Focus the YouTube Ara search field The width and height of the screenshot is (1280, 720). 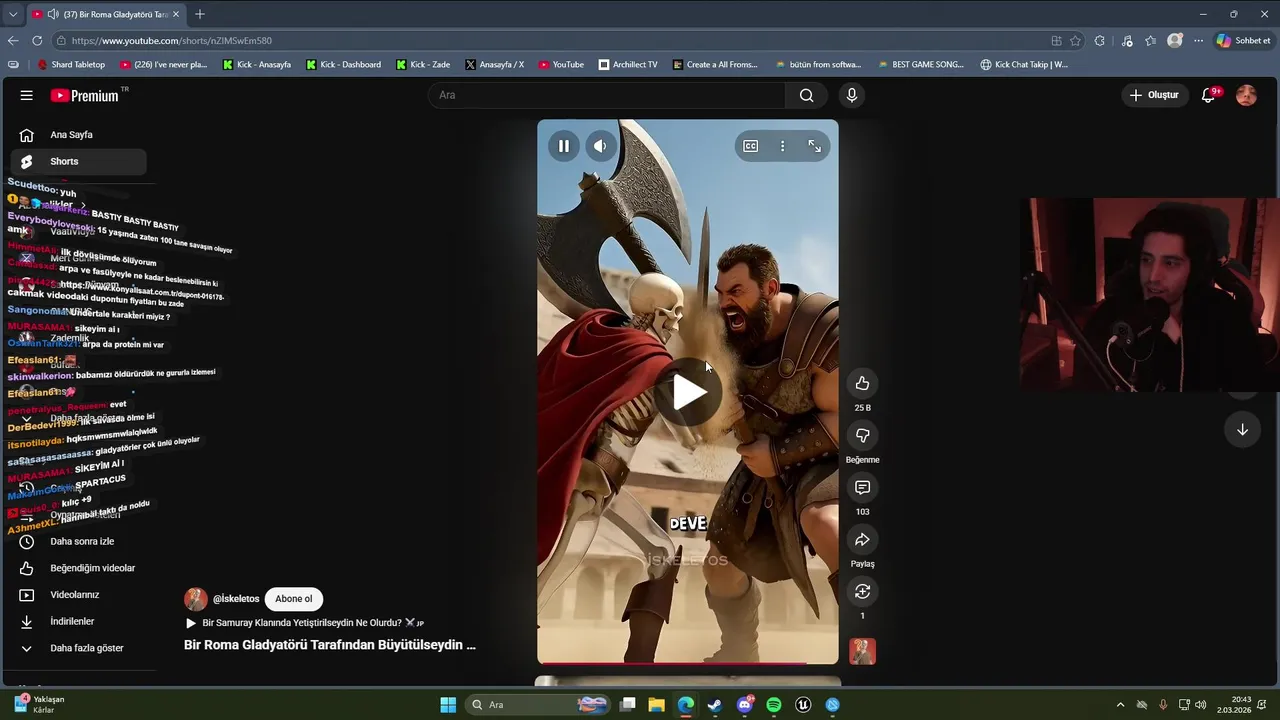coord(608,95)
